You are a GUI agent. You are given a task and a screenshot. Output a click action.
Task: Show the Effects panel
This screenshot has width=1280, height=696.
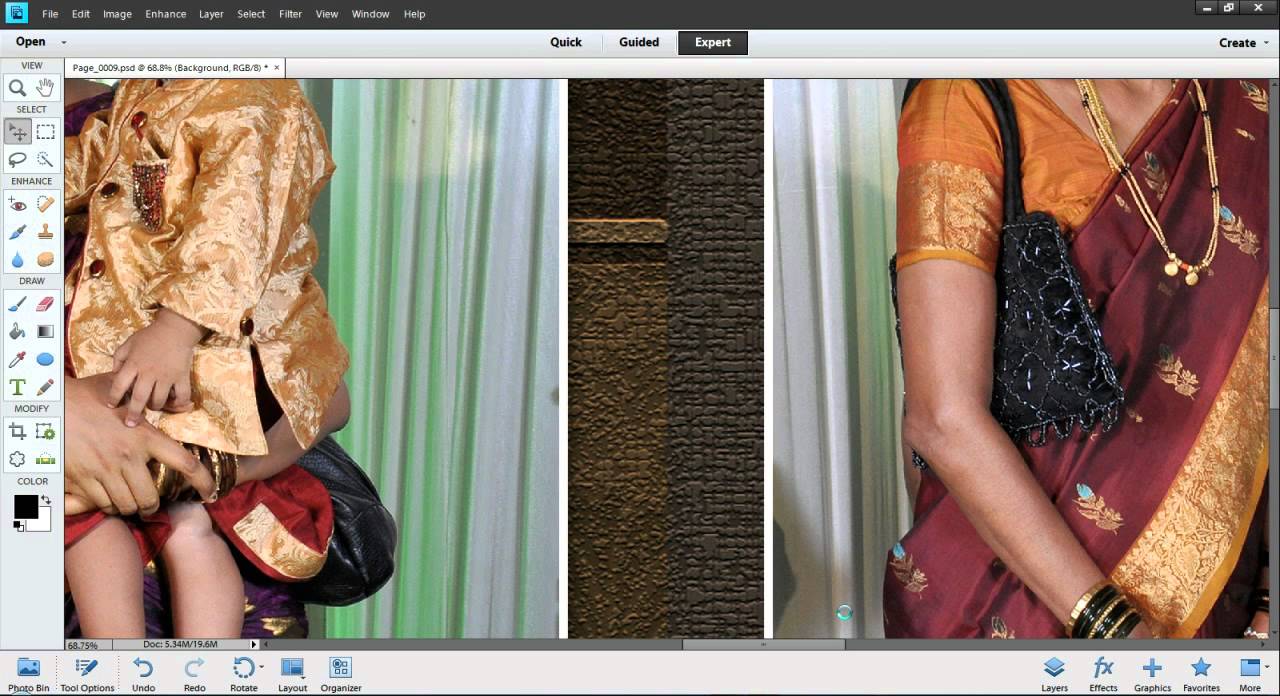tap(1103, 674)
